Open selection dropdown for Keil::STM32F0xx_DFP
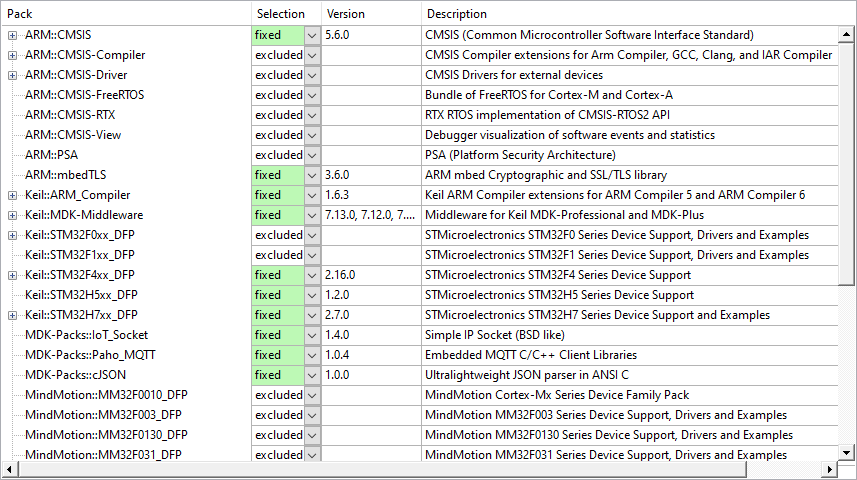Screen dimensions: 857x480 (x=312, y=235)
